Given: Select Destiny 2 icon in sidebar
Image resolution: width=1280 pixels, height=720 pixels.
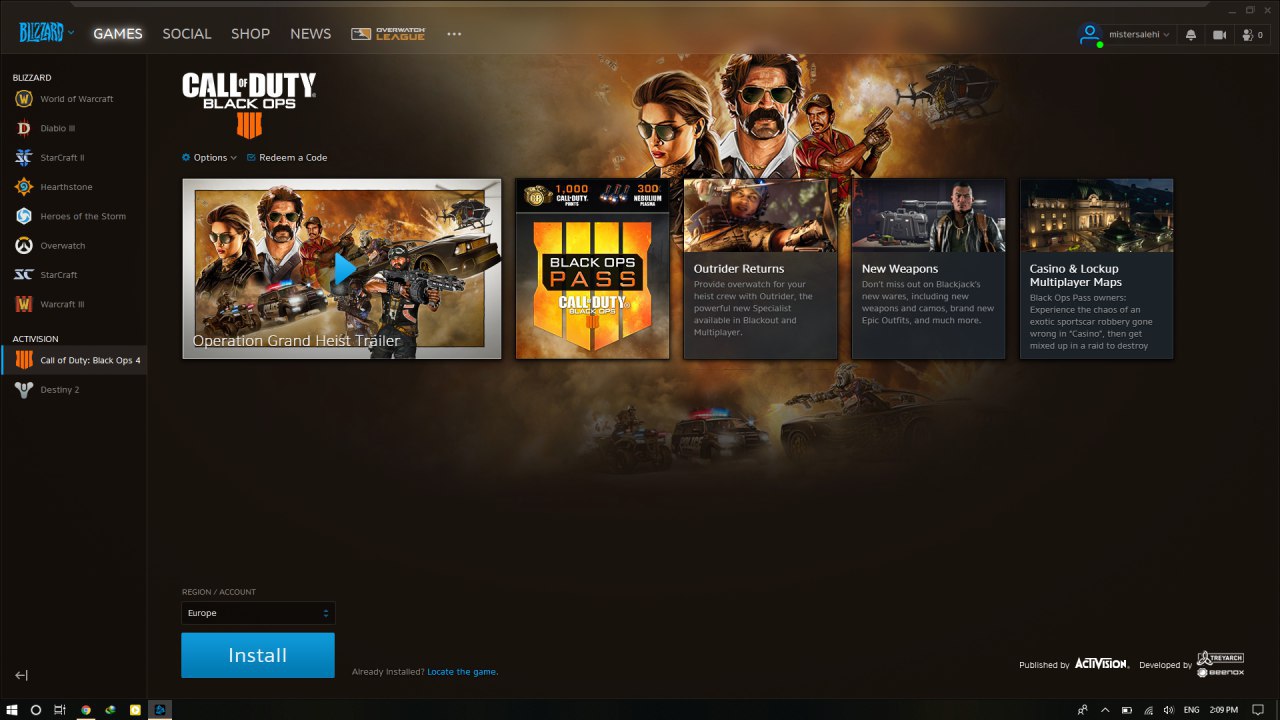Looking at the screenshot, I should pyautogui.click(x=24, y=389).
